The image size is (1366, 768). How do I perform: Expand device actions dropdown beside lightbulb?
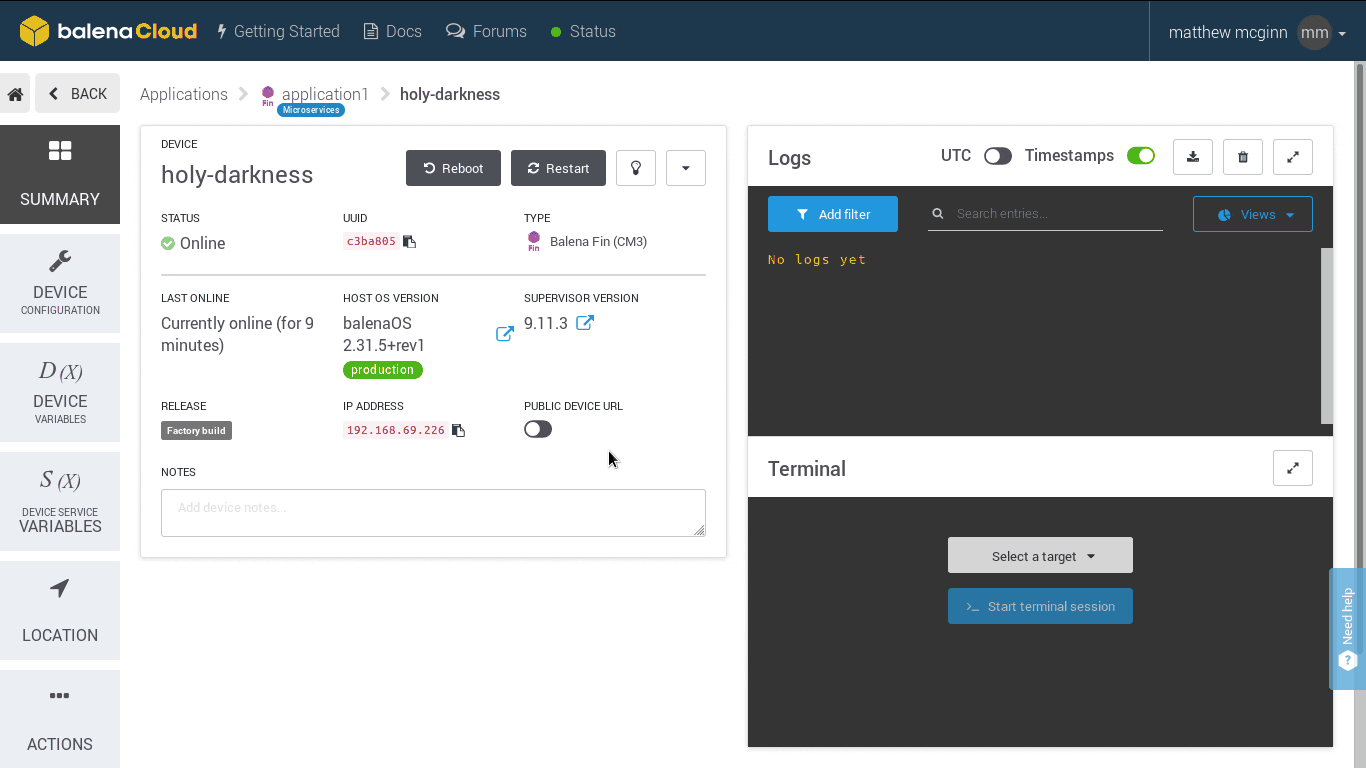pos(685,168)
